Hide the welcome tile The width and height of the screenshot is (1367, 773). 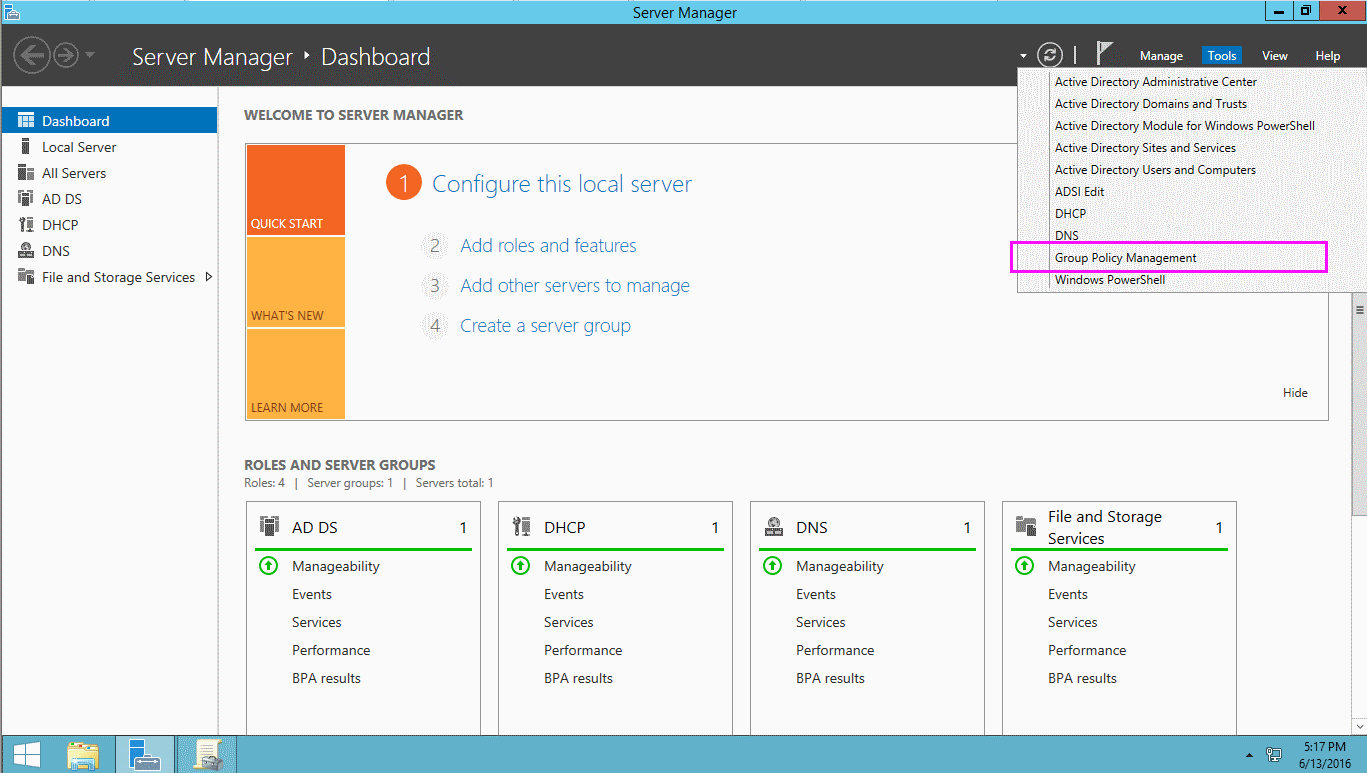point(1295,393)
